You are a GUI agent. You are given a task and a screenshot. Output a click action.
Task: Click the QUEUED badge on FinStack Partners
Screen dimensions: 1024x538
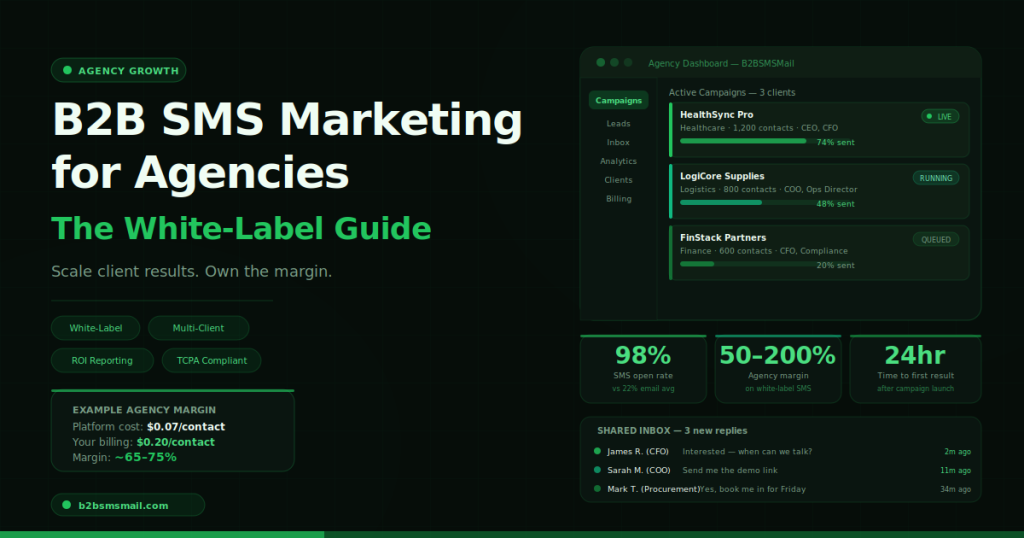point(936,240)
